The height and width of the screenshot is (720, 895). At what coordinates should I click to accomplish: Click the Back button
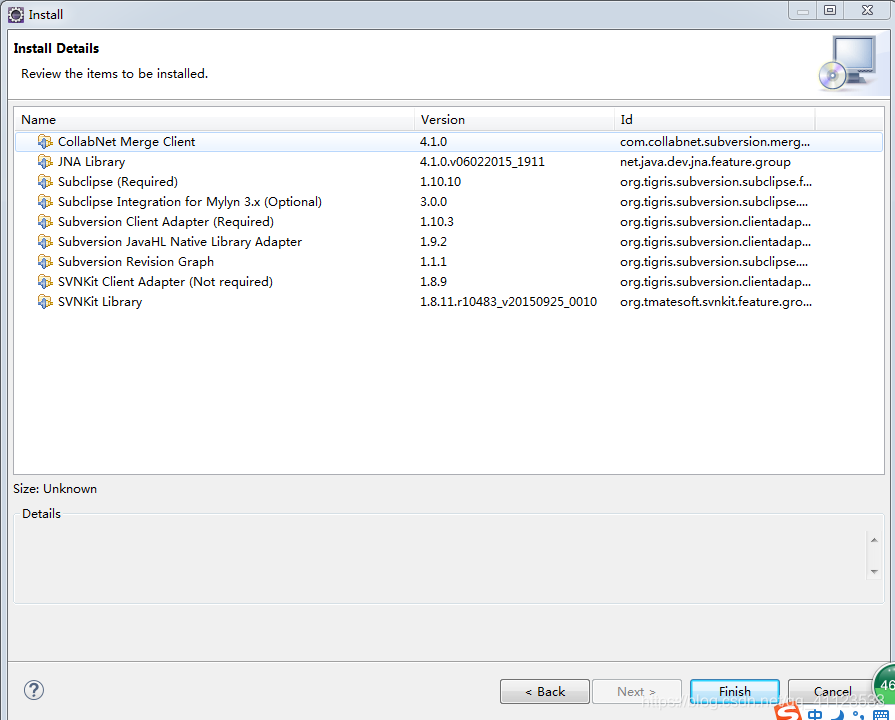545,691
